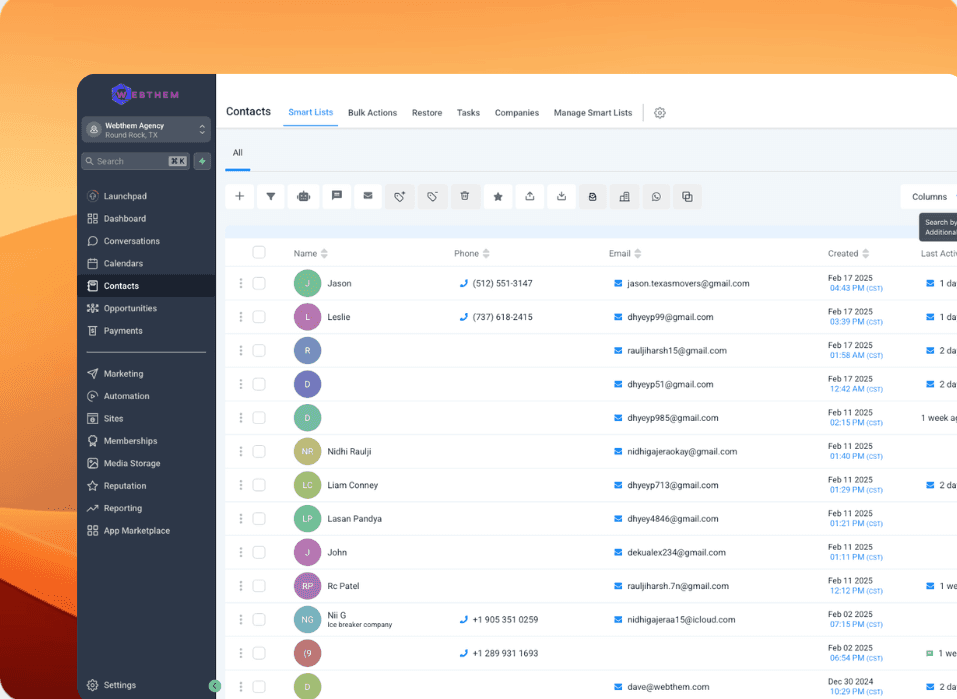Click the remove tag icon
The width and height of the screenshot is (957, 699).
(x=432, y=197)
